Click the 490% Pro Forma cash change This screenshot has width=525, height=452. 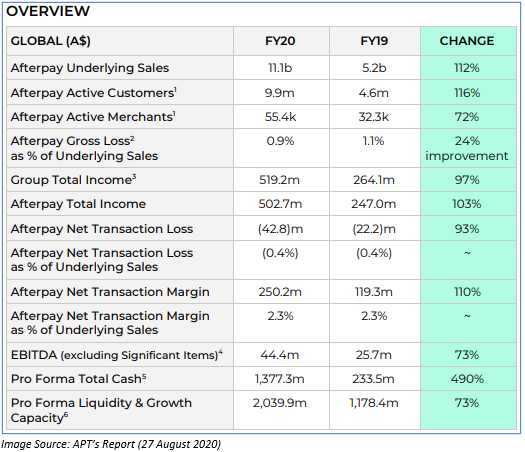tap(467, 379)
